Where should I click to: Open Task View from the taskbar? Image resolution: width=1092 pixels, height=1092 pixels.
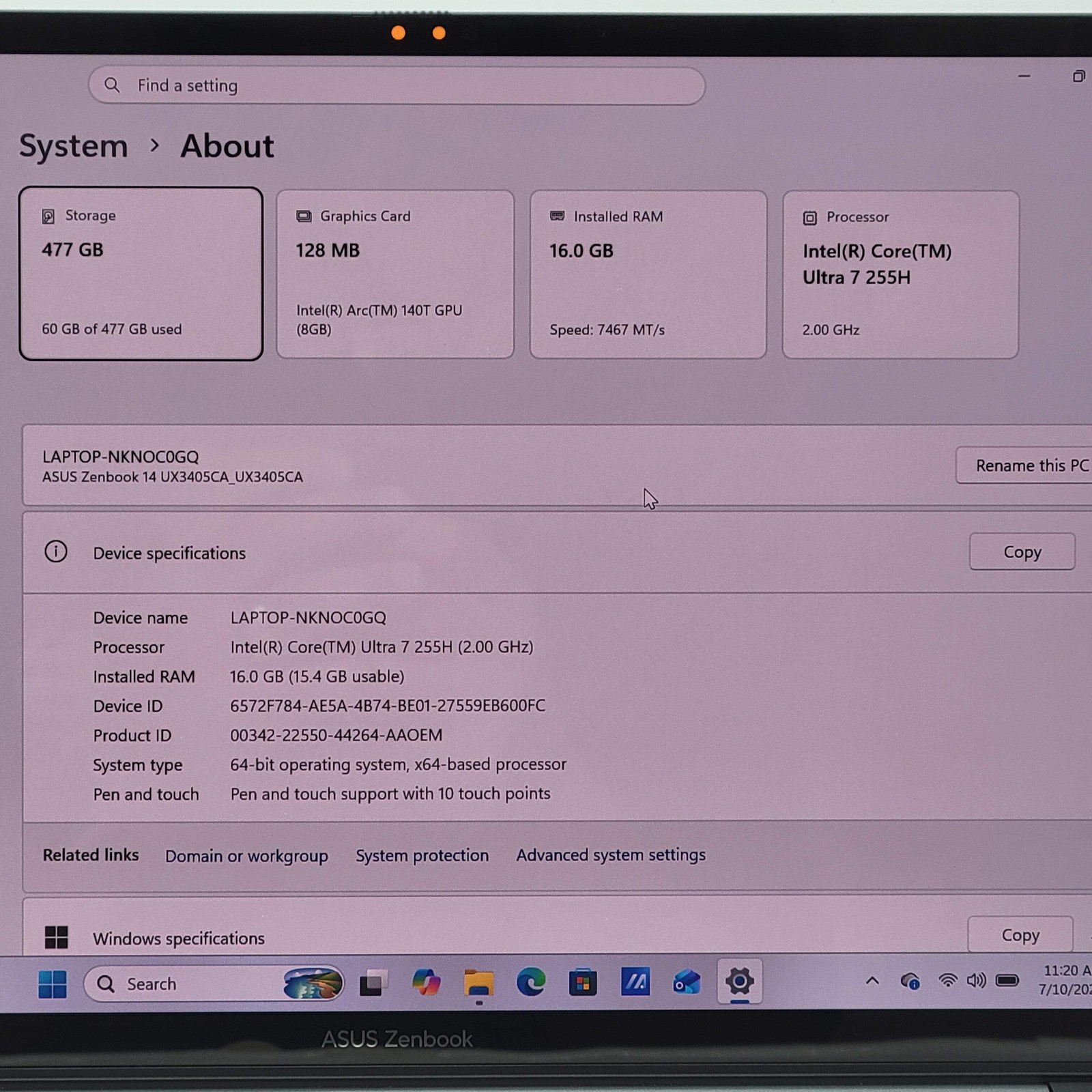[x=373, y=983]
